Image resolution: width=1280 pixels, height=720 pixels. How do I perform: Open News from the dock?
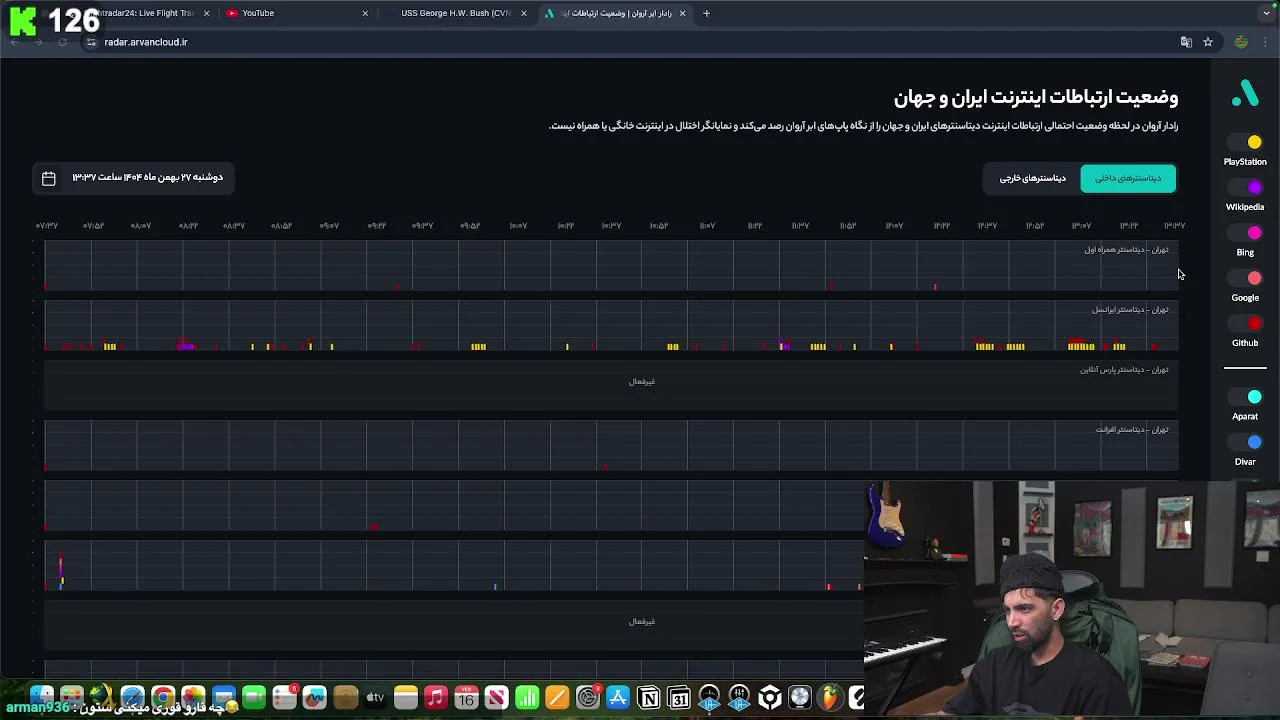click(x=496, y=697)
